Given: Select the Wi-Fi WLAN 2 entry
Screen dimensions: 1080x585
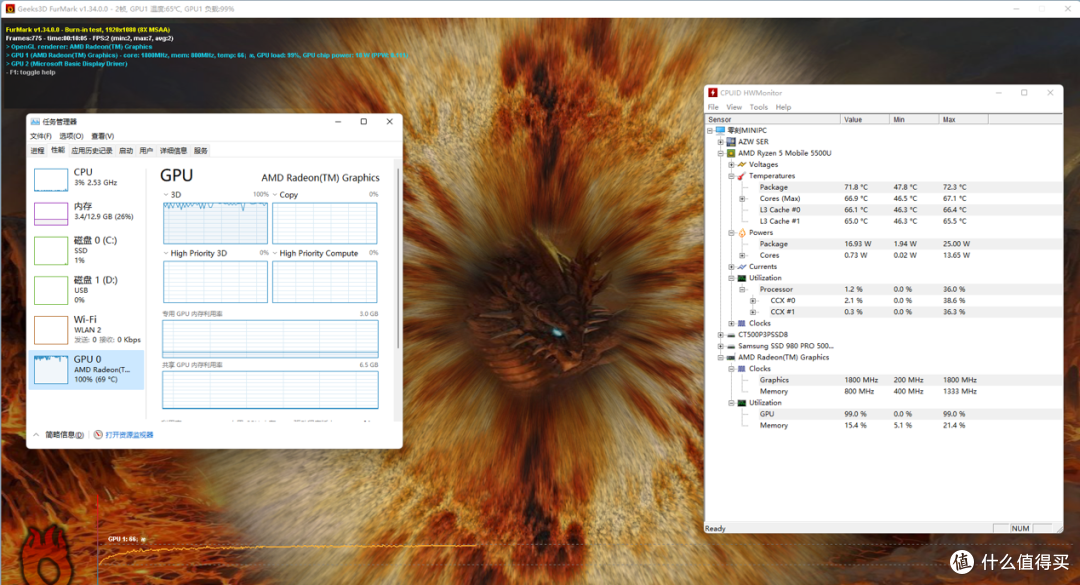Looking at the screenshot, I should click(x=87, y=329).
